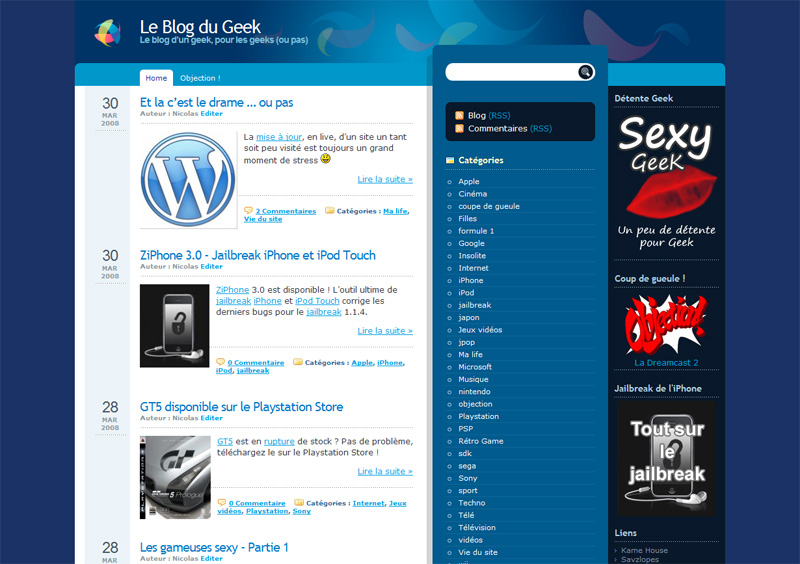This screenshot has width=800, height=564.
Task: Open the Blog (RSS) link
Action: tap(489, 115)
